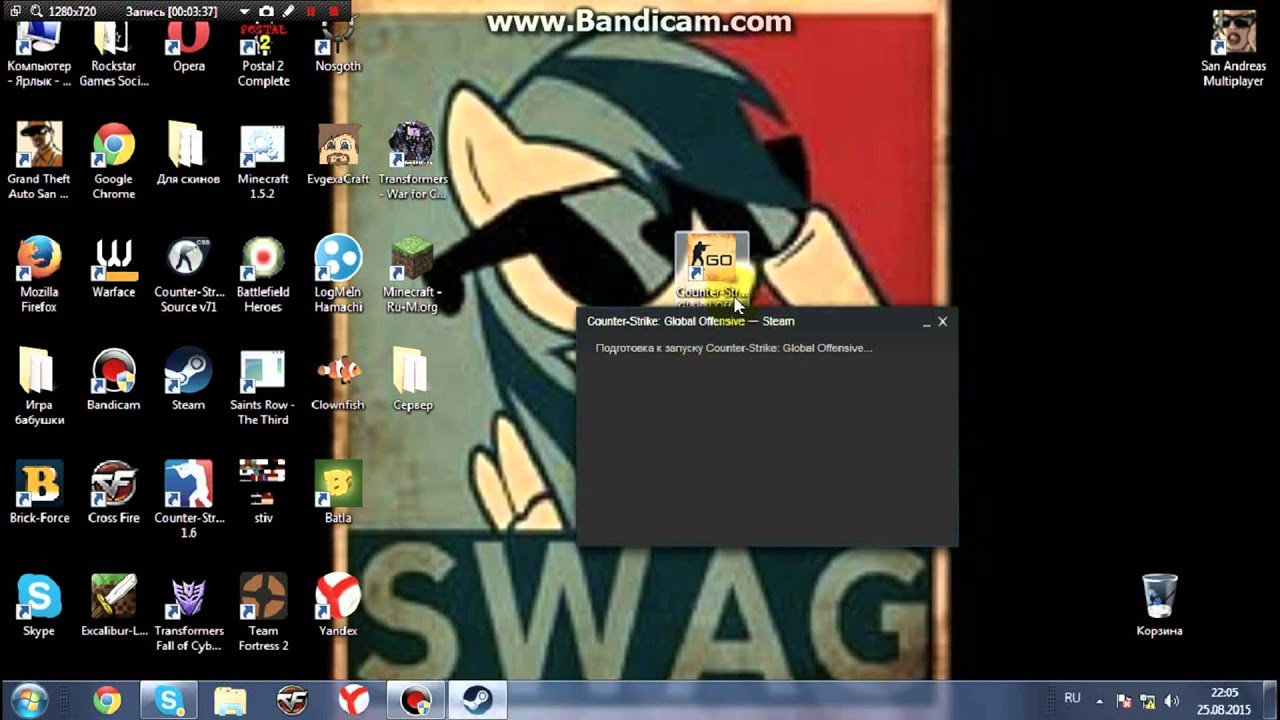
Task: Select the stiv desktop icon
Action: click(263, 493)
